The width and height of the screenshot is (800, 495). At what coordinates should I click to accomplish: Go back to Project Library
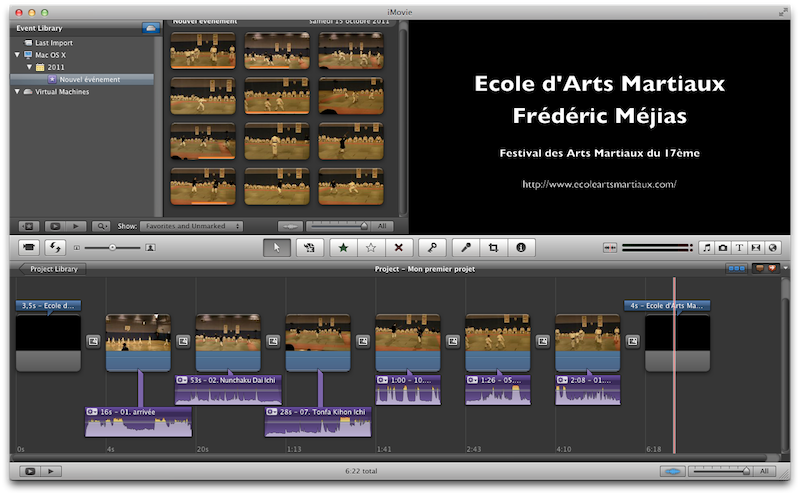52,269
